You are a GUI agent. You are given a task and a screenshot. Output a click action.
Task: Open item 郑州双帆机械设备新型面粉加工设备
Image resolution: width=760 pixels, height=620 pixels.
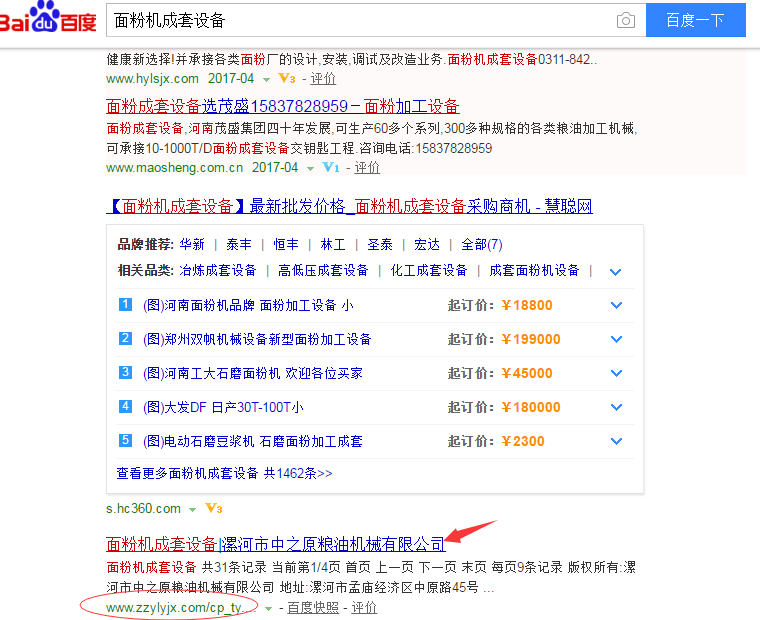tap(257, 339)
